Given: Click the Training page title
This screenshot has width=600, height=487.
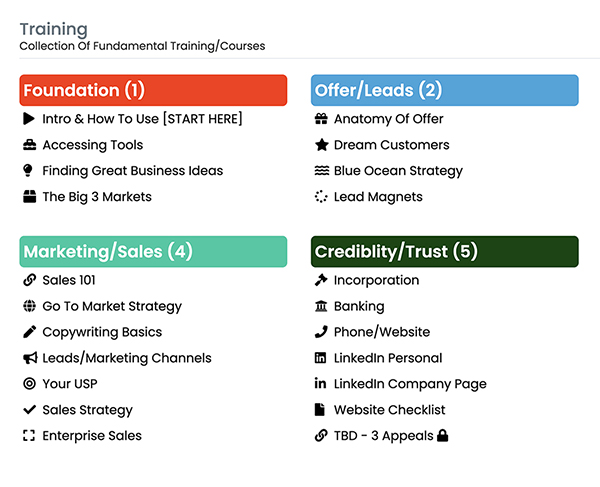Looking at the screenshot, I should [x=54, y=29].
